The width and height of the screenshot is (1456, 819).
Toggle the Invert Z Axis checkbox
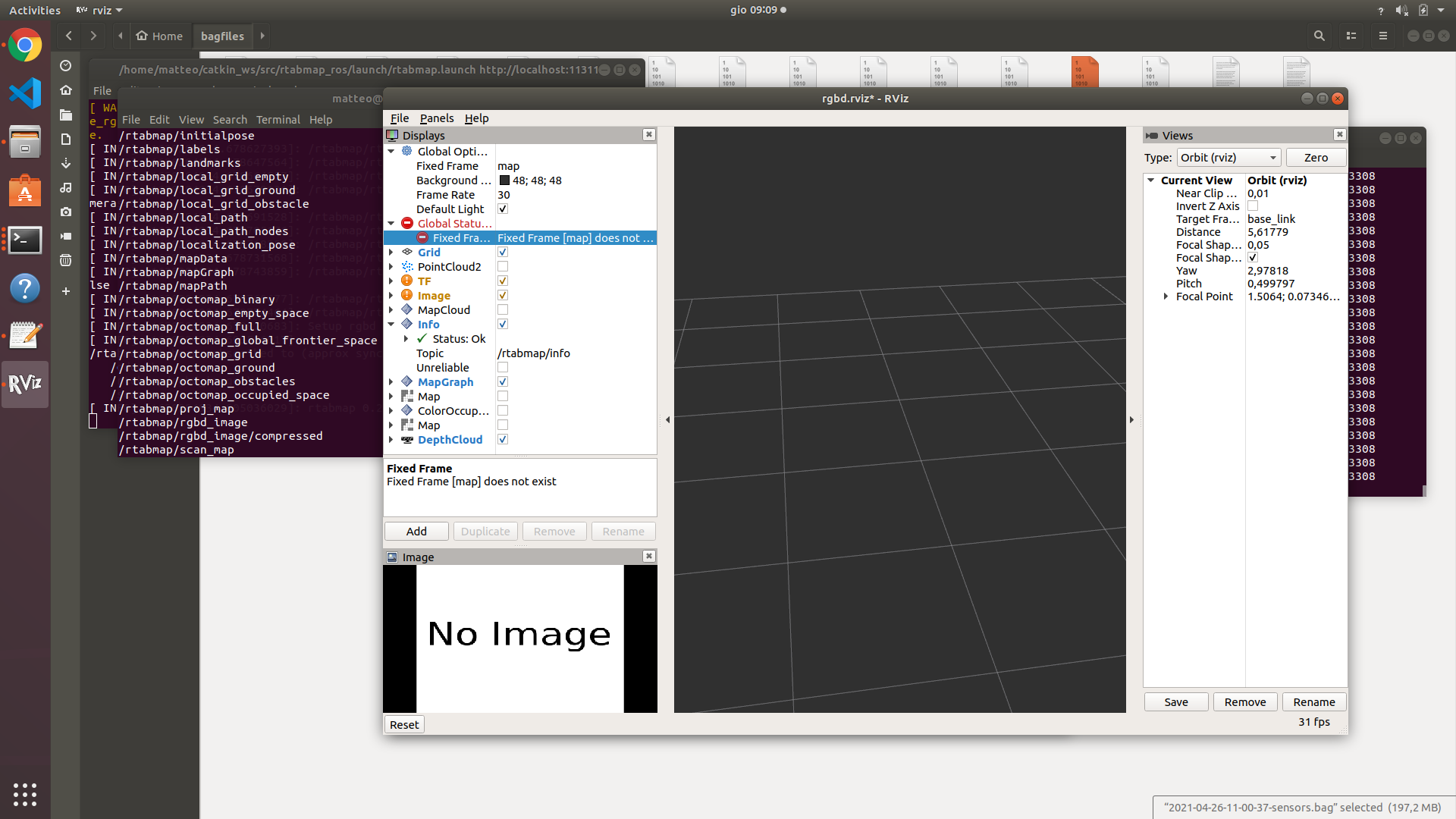tap(1253, 206)
